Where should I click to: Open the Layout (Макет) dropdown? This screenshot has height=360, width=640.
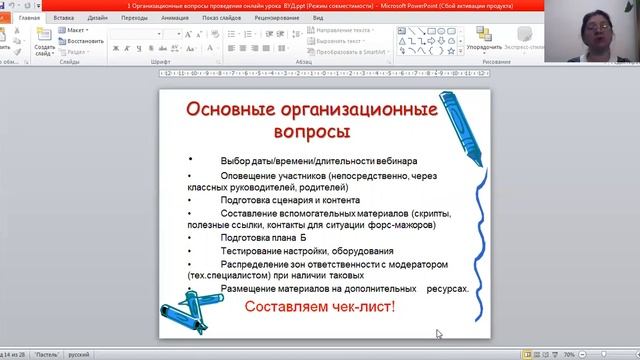[x=73, y=30]
